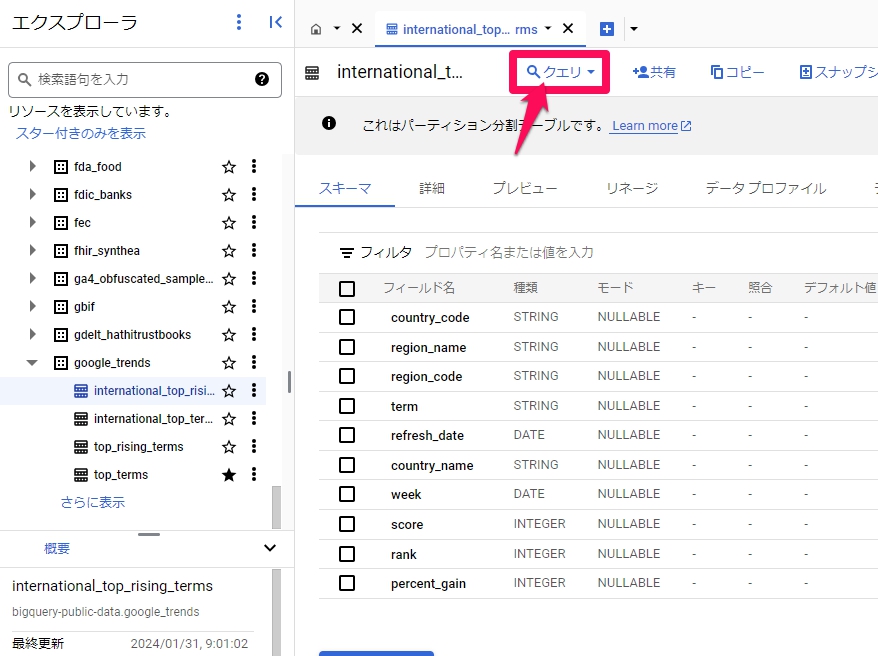Star the fec dataset

(228, 223)
